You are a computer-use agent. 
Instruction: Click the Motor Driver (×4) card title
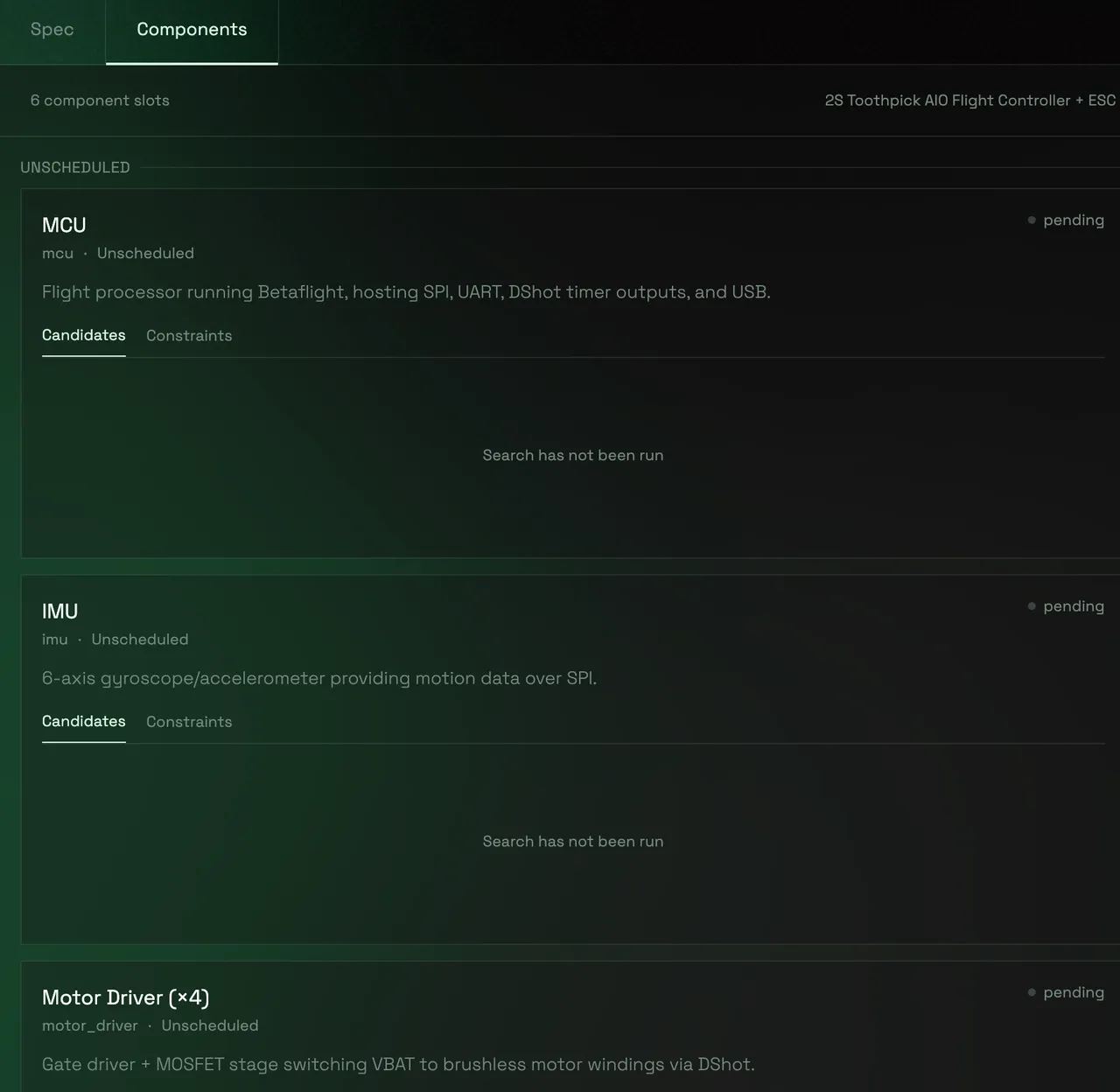coord(125,997)
